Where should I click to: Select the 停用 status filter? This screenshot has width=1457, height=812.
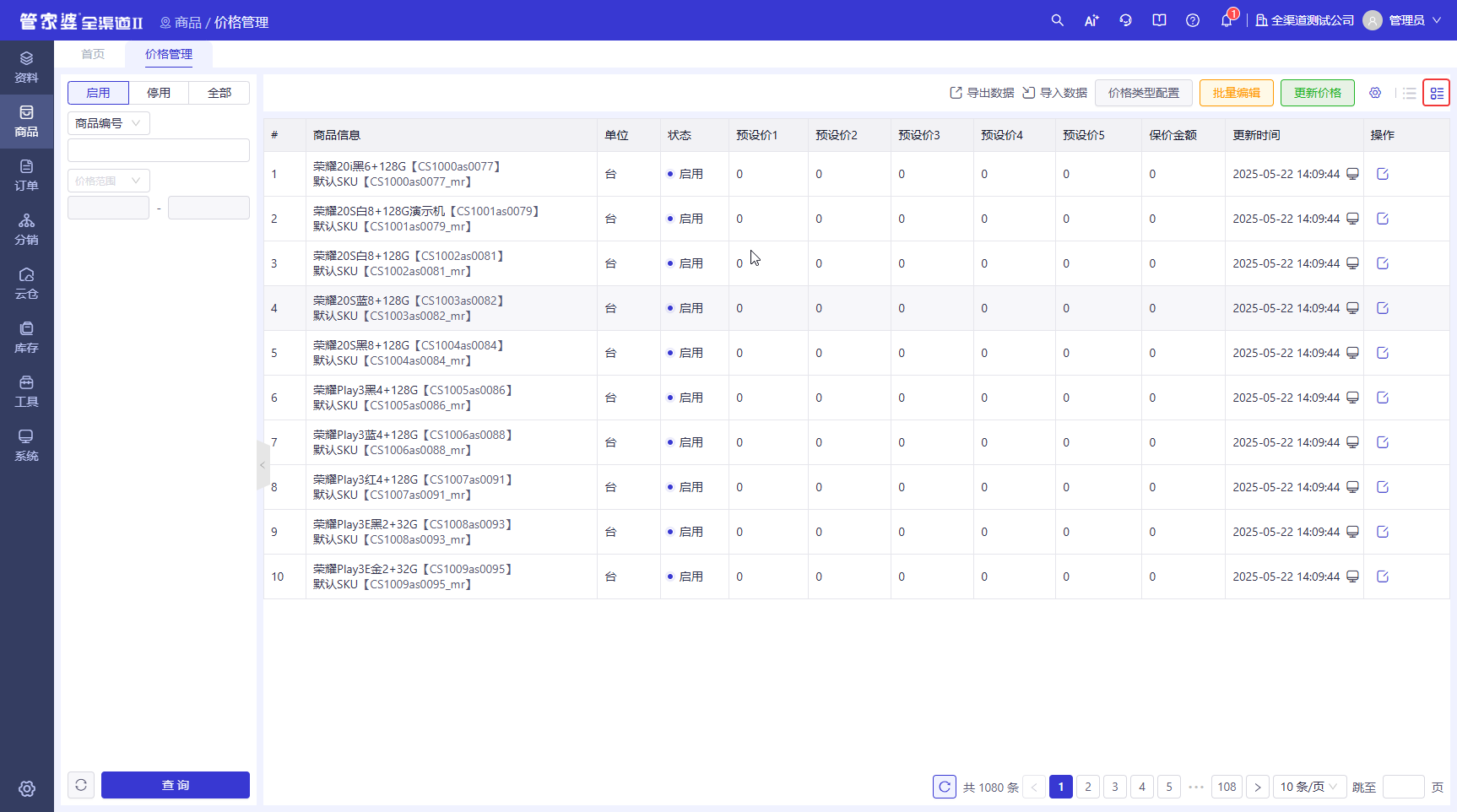pyautogui.click(x=159, y=93)
